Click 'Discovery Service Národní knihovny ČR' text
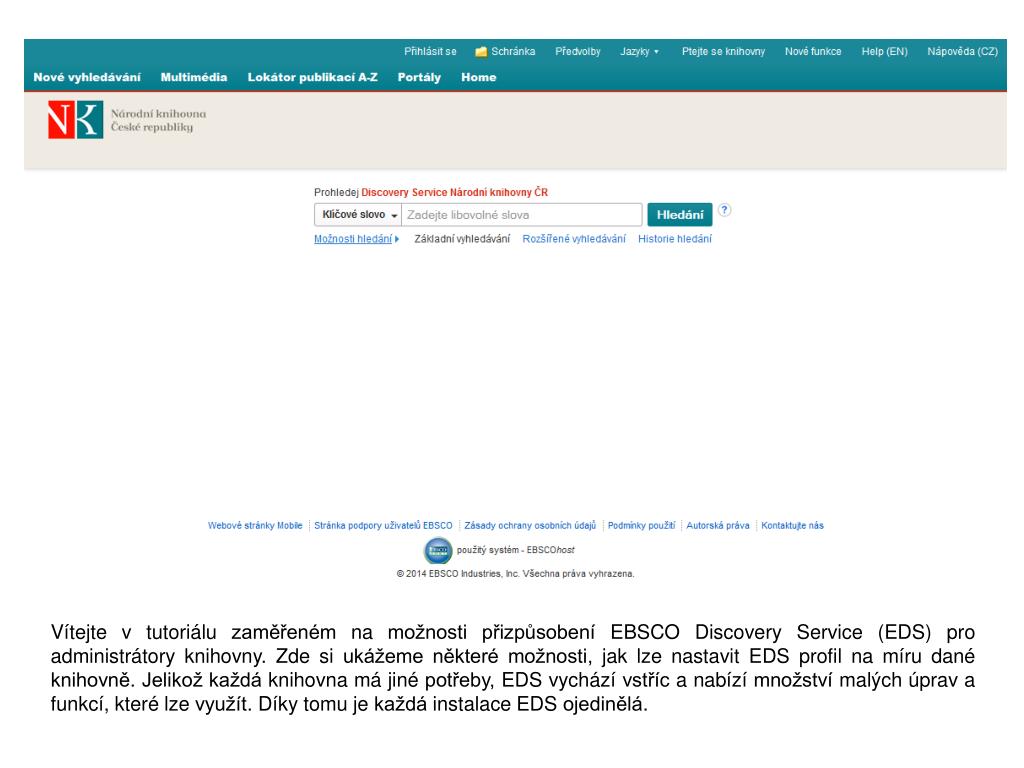Image resolution: width=1024 pixels, height=768 pixels. pos(455,193)
